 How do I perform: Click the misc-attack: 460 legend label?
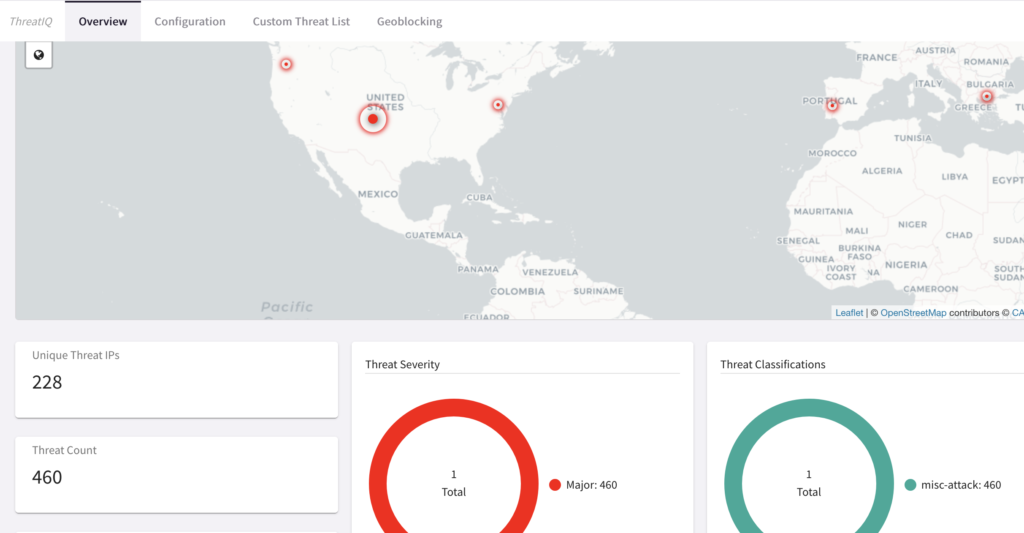(961, 485)
